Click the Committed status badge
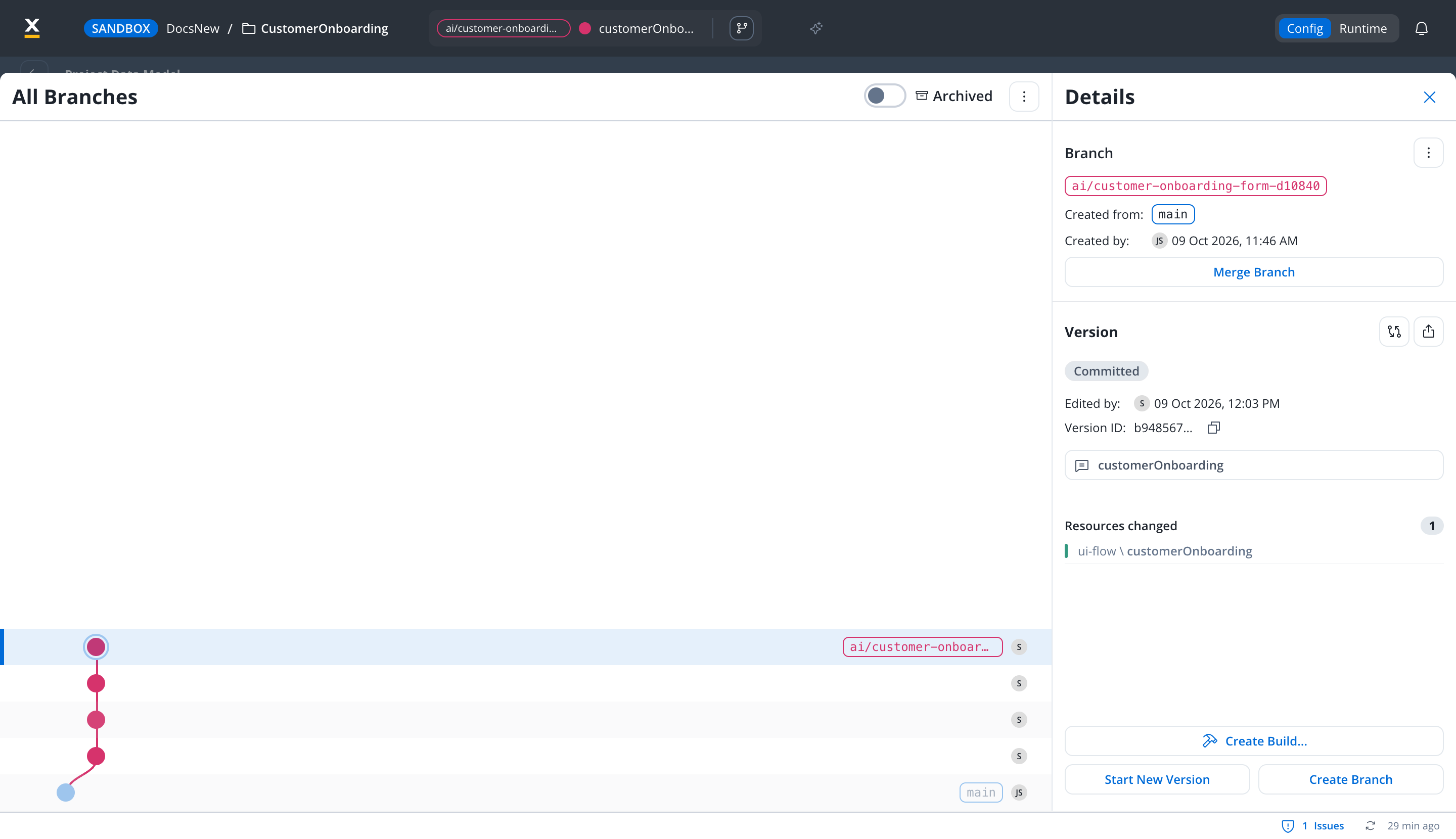This screenshot has height=839, width=1456. click(x=1106, y=371)
